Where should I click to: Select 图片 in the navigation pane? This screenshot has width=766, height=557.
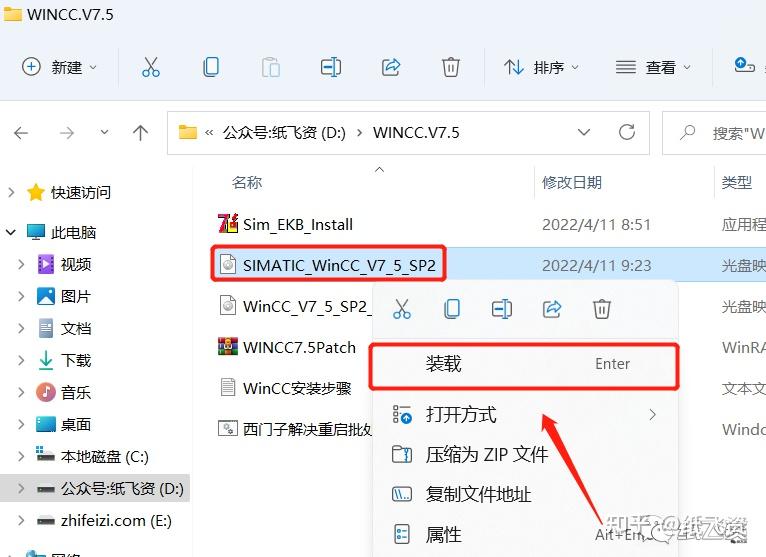point(75,297)
